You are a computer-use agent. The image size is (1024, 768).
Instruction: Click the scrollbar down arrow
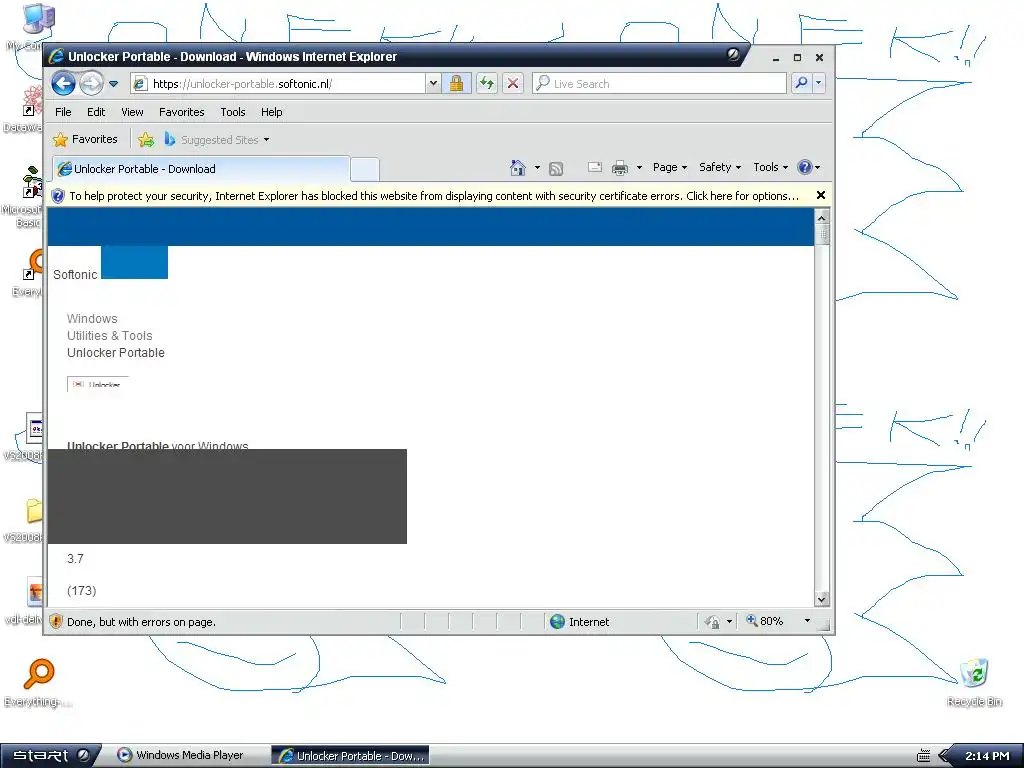click(822, 599)
